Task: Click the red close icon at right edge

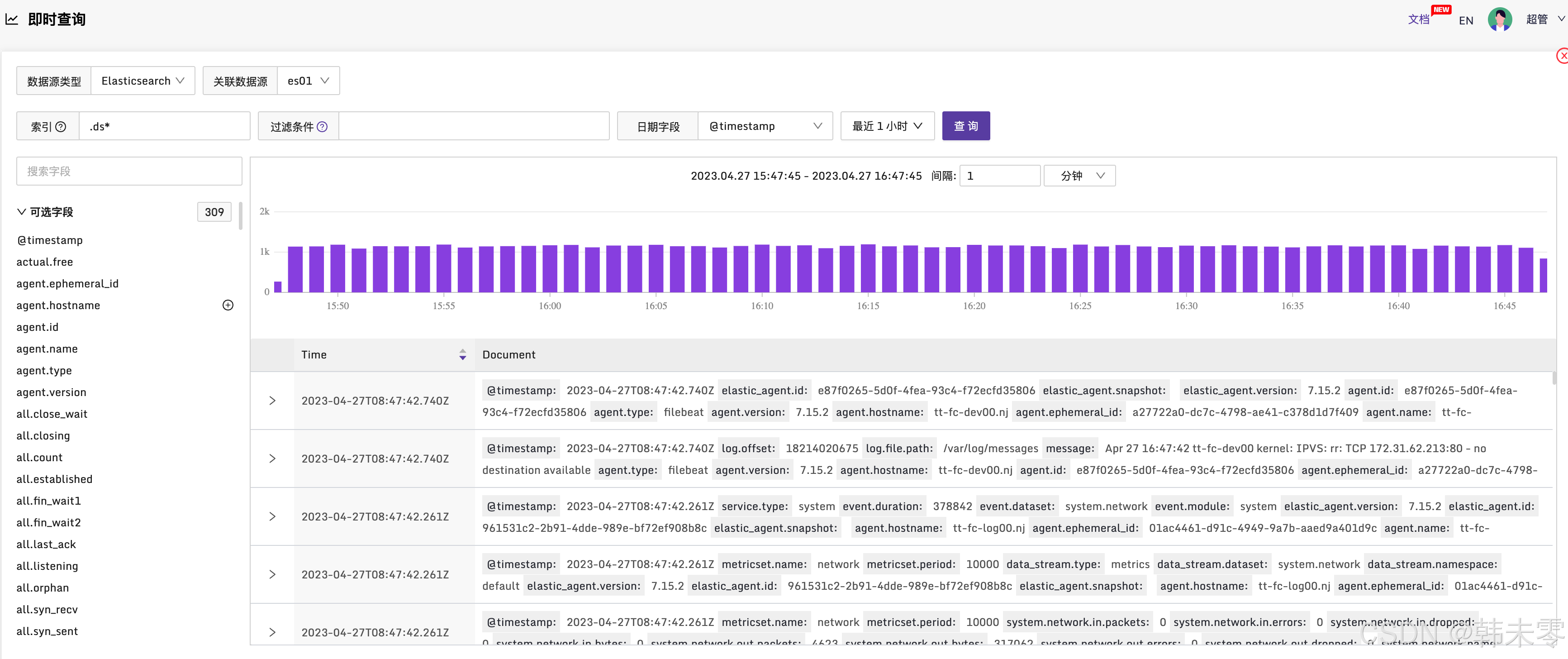Action: [x=1562, y=55]
